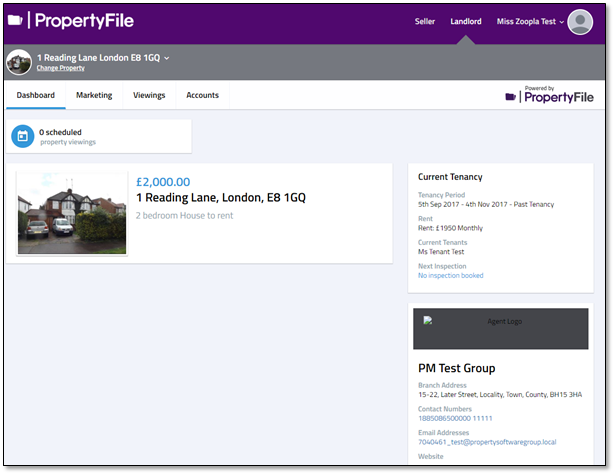Open the user avatar profile icon
The image size is (615, 475).
(580, 22)
